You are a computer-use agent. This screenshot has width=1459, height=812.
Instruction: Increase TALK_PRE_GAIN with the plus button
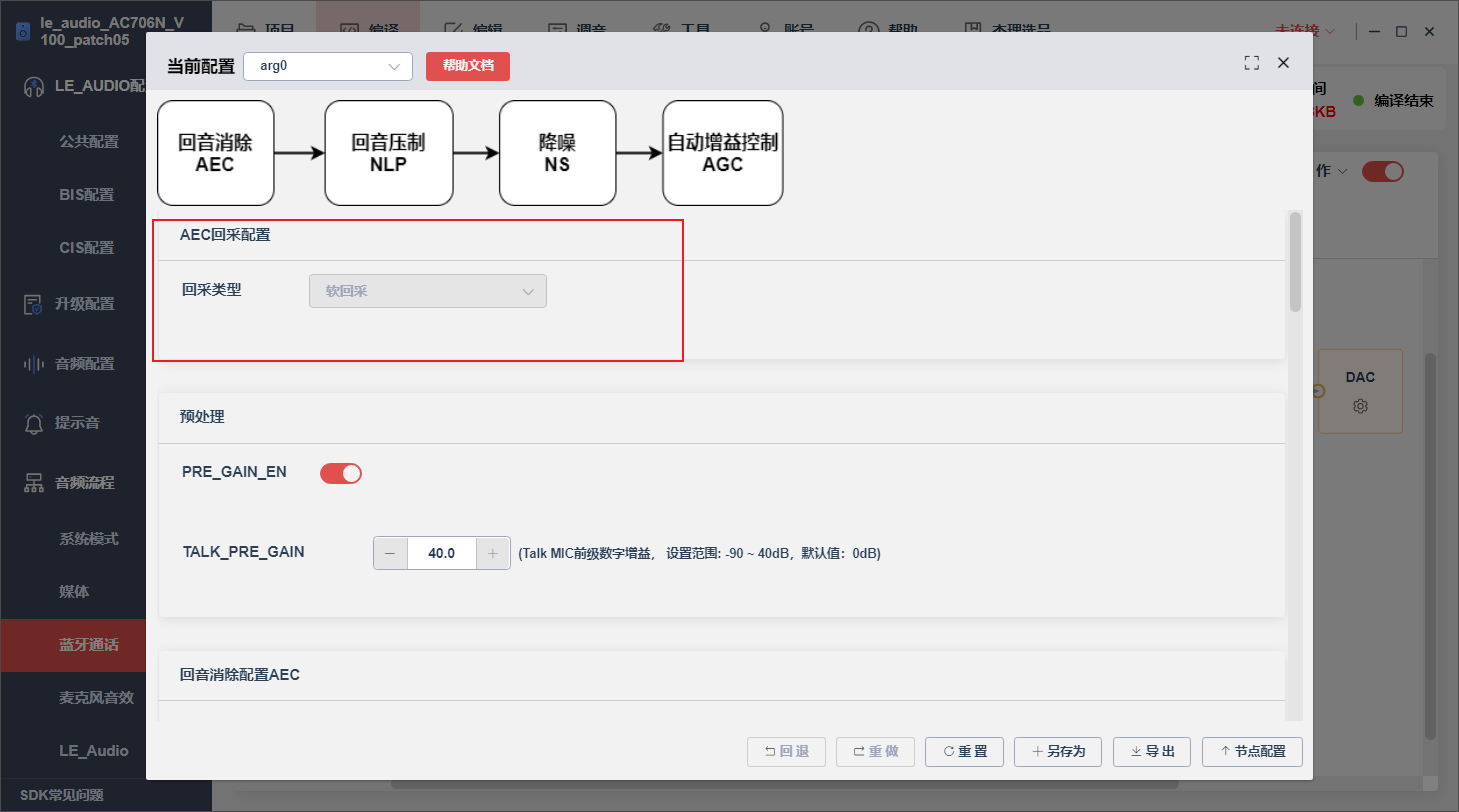493,553
